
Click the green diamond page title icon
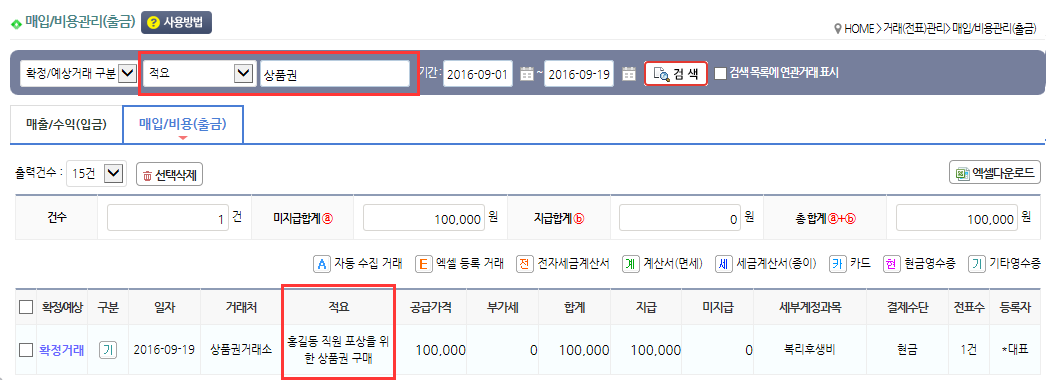tap(16, 25)
